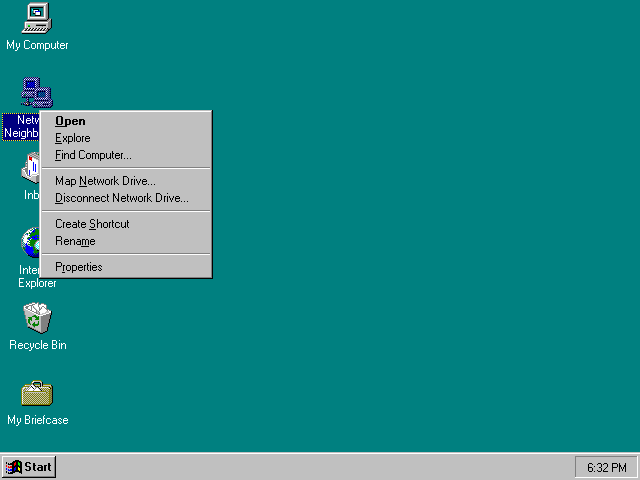This screenshot has height=480, width=640.
Task: Select Find Computer... menu entry
Action: 127,156
